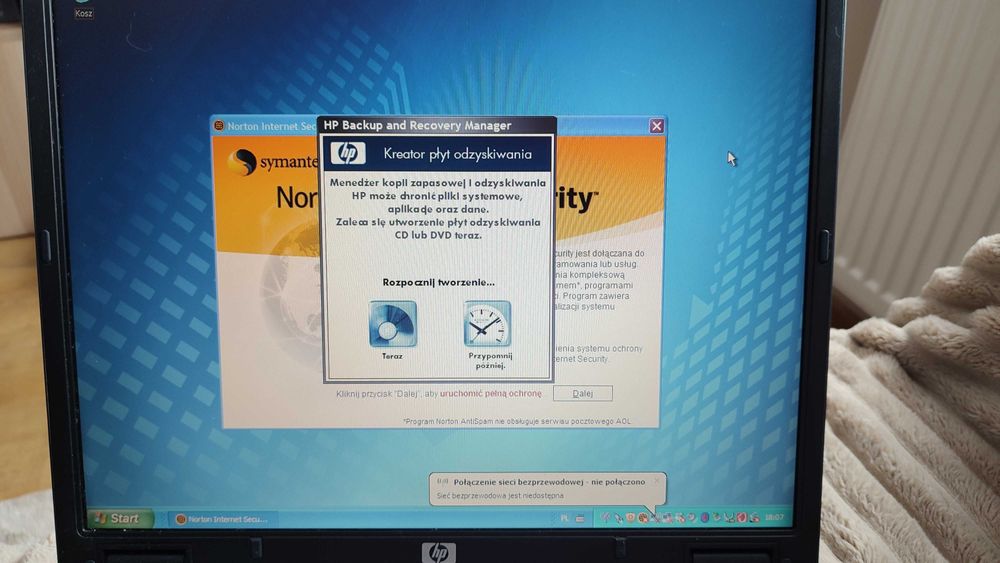
Task: Click the Teraz disc icon
Action: 393,325
